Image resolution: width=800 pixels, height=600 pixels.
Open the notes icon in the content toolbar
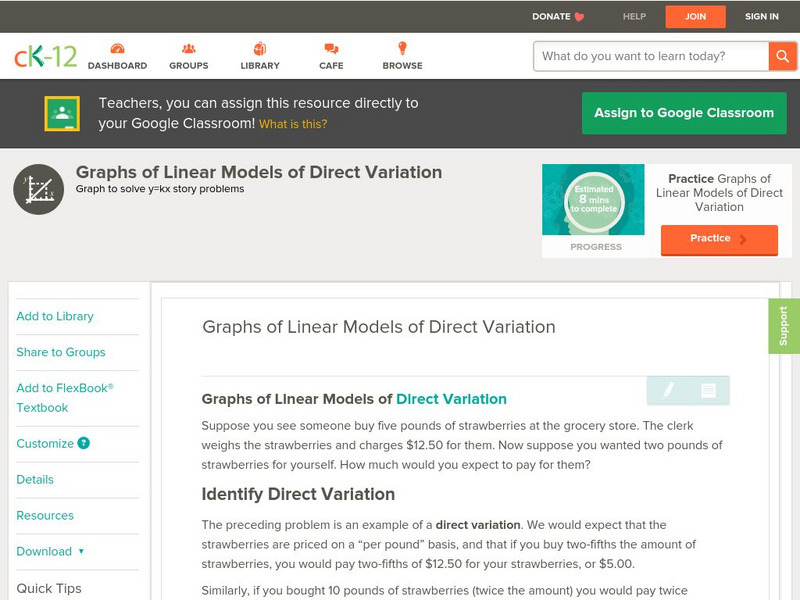point(708,390)
